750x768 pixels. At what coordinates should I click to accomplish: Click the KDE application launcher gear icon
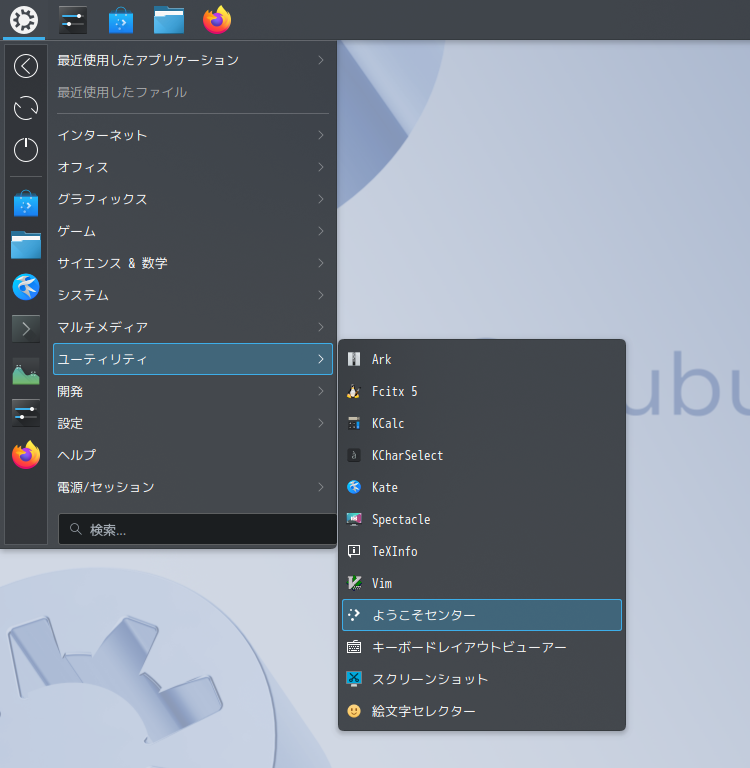coord(24,20)
